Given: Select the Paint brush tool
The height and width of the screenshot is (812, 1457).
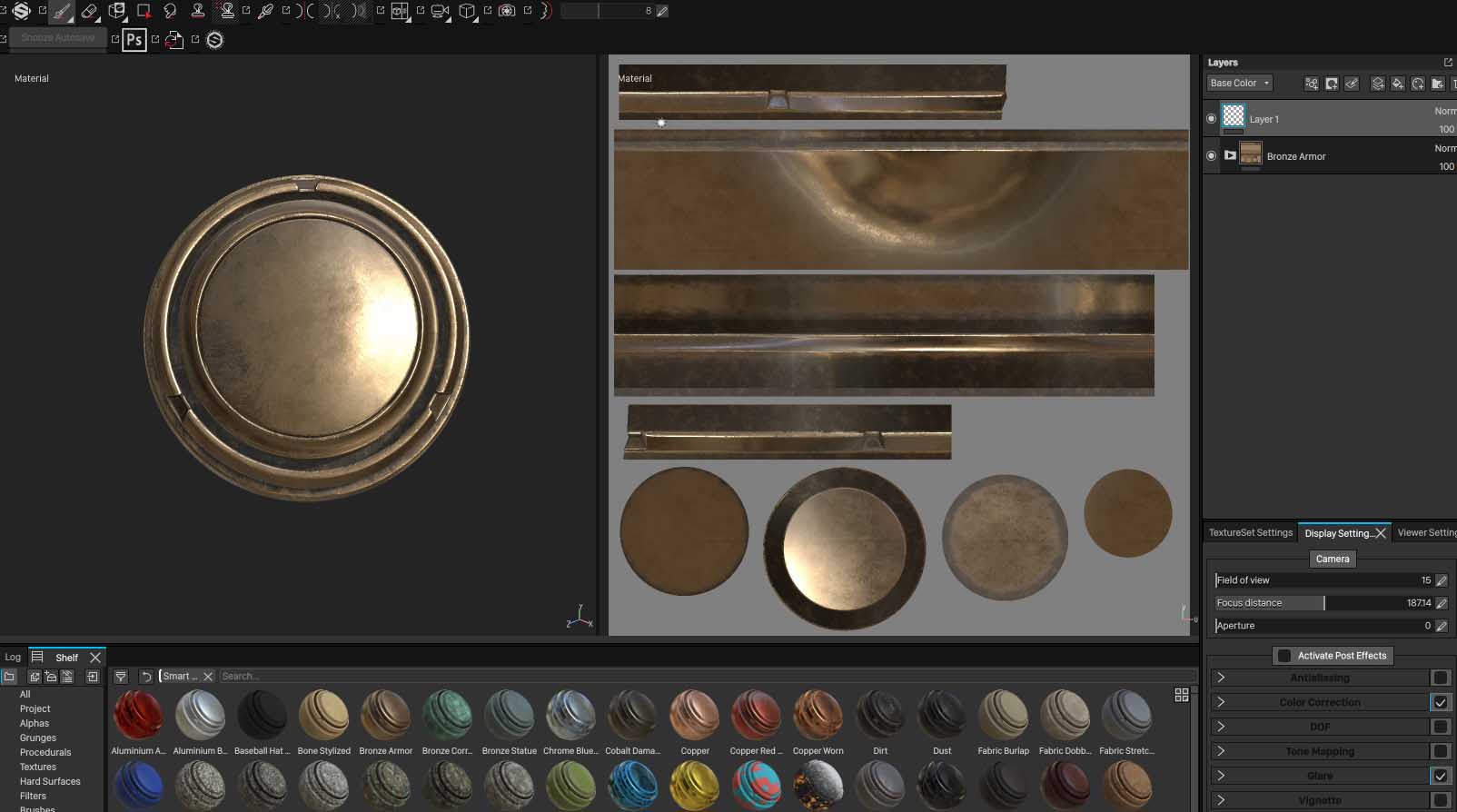Looking at the screenshot, I should (x=61, y=12).
